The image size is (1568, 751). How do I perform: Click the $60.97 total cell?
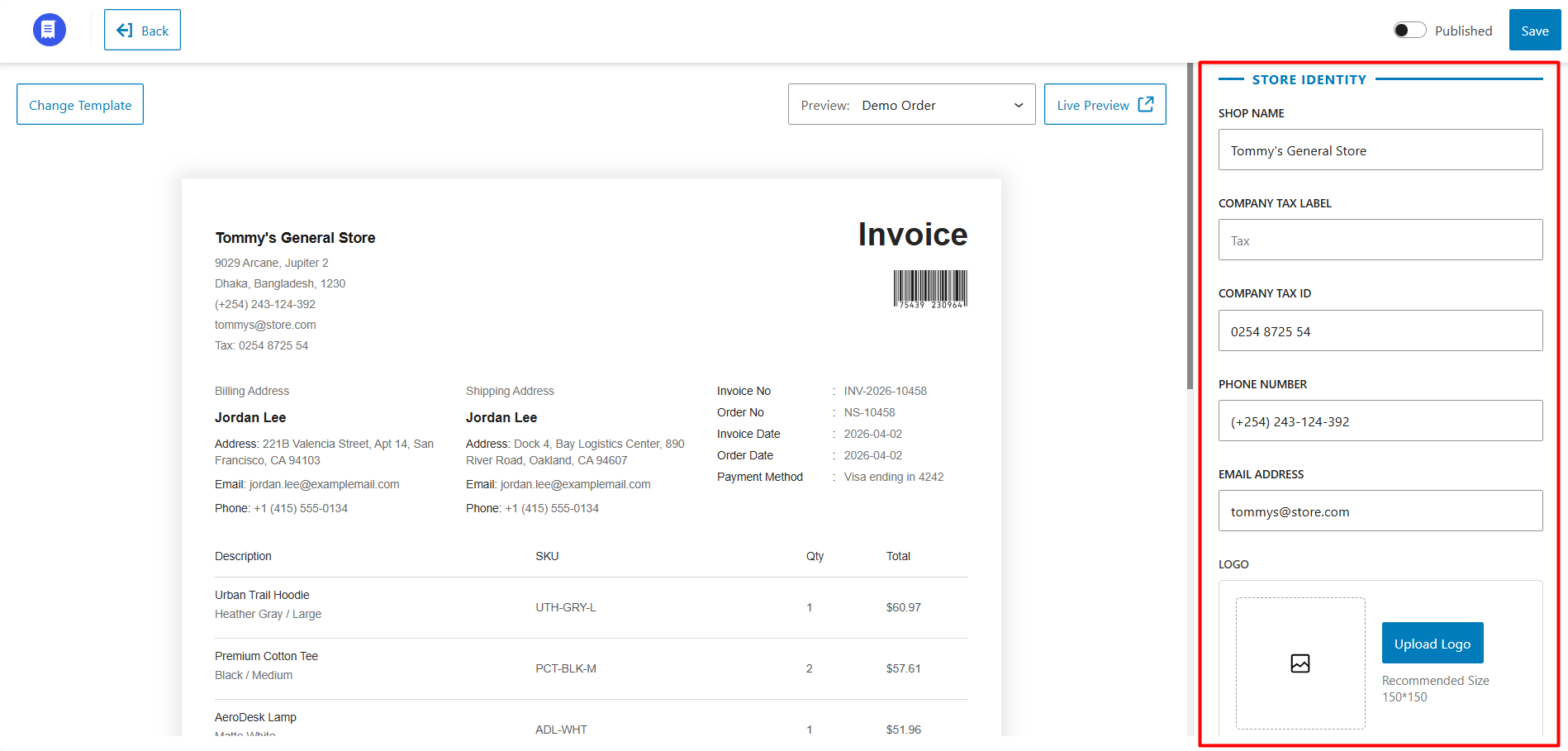(904, 607)
